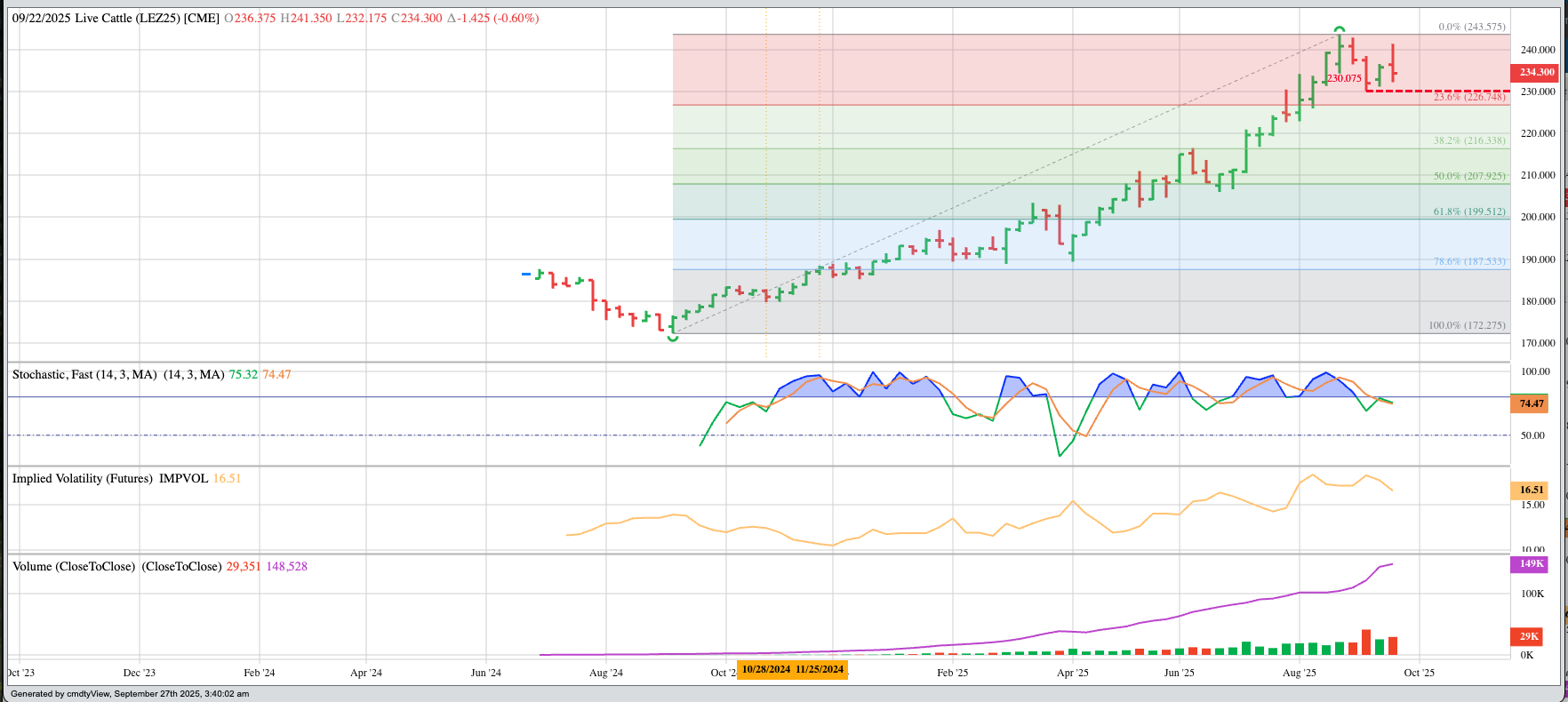Select the 100.0% (172.275) Fibonacci label
1568x702 pixels.
(x=1467, y=325)
